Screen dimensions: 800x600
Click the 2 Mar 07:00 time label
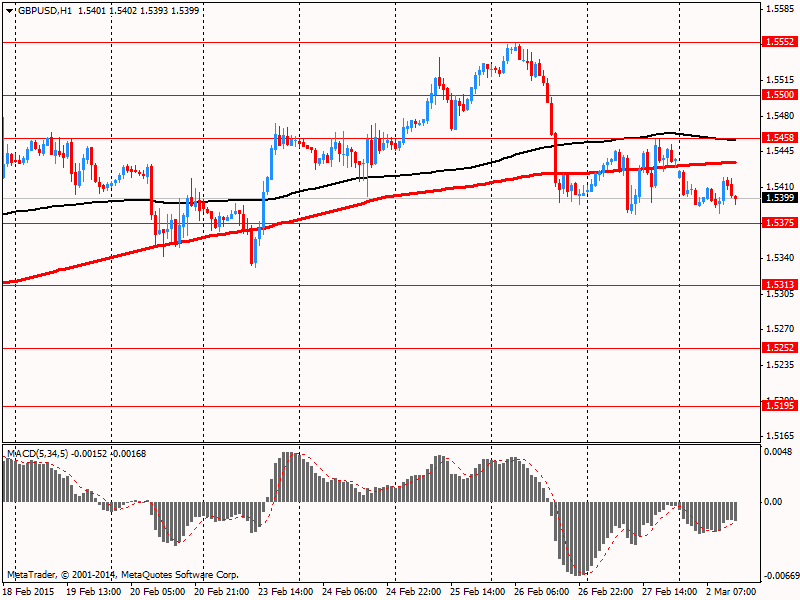(x=731, y=591)
